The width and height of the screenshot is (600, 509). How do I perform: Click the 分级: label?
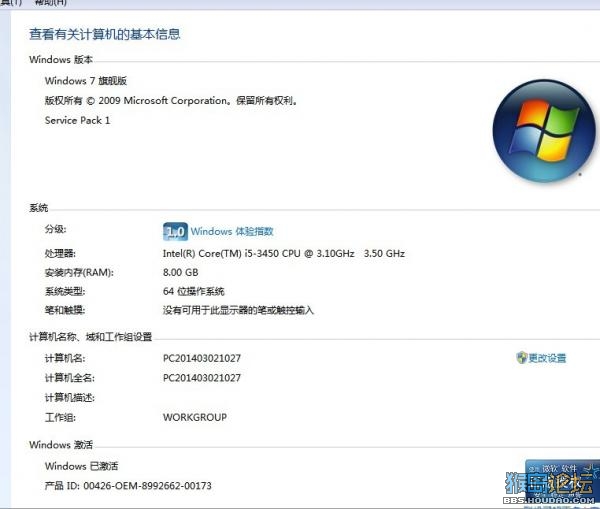pyautogui.click(x=55, y=229)
